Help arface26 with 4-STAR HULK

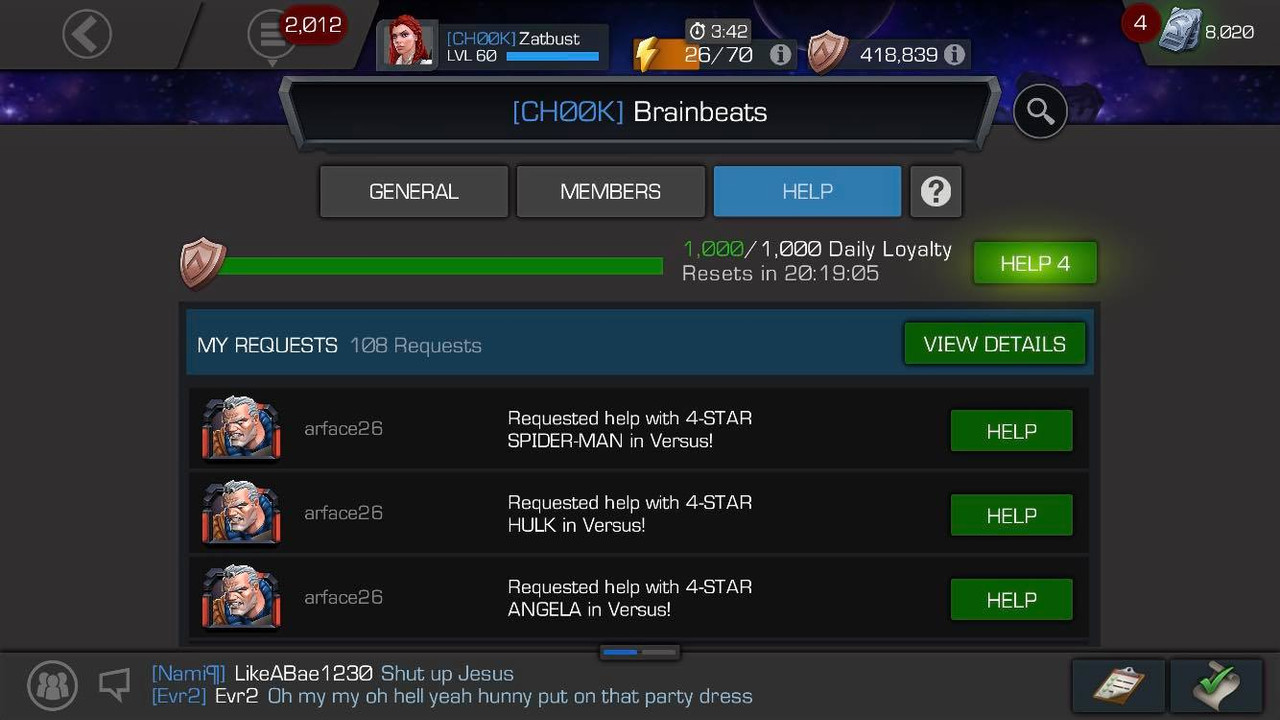tap(1011, 516)
